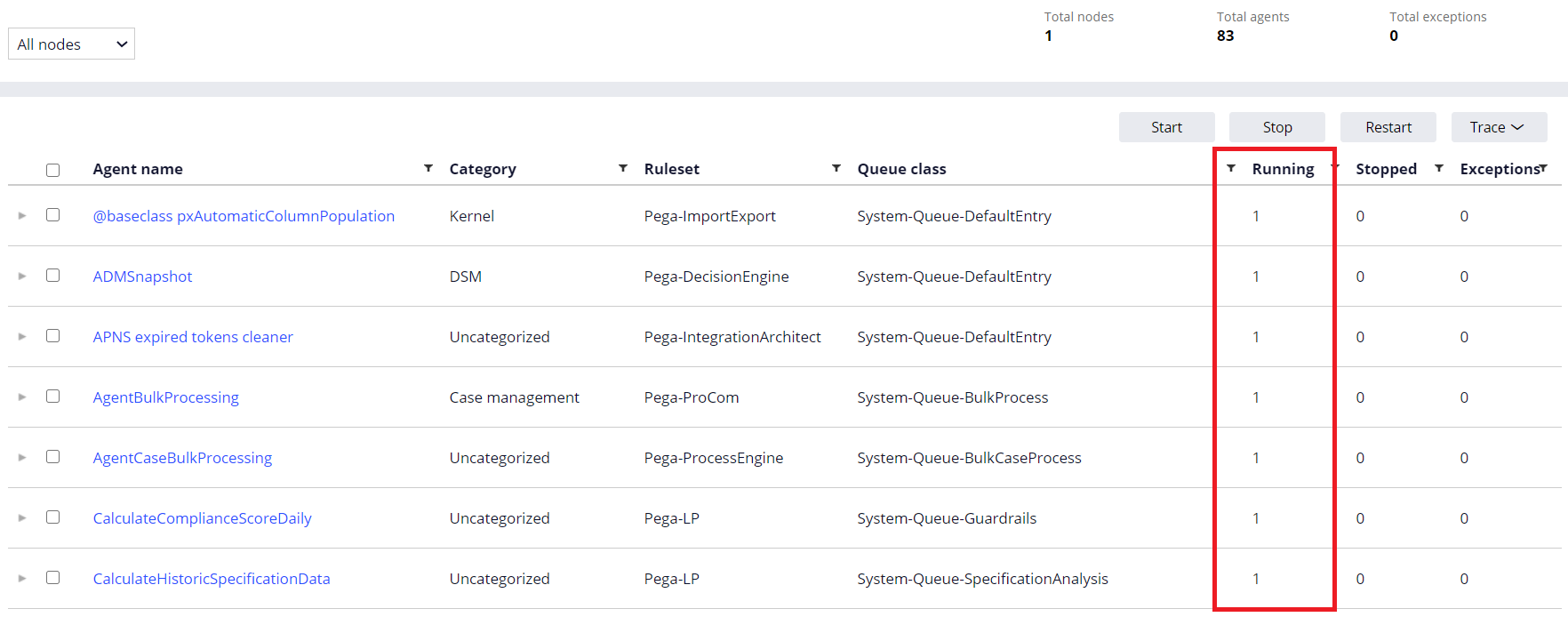Open the Queue class column filter

tap(1231, 168)
